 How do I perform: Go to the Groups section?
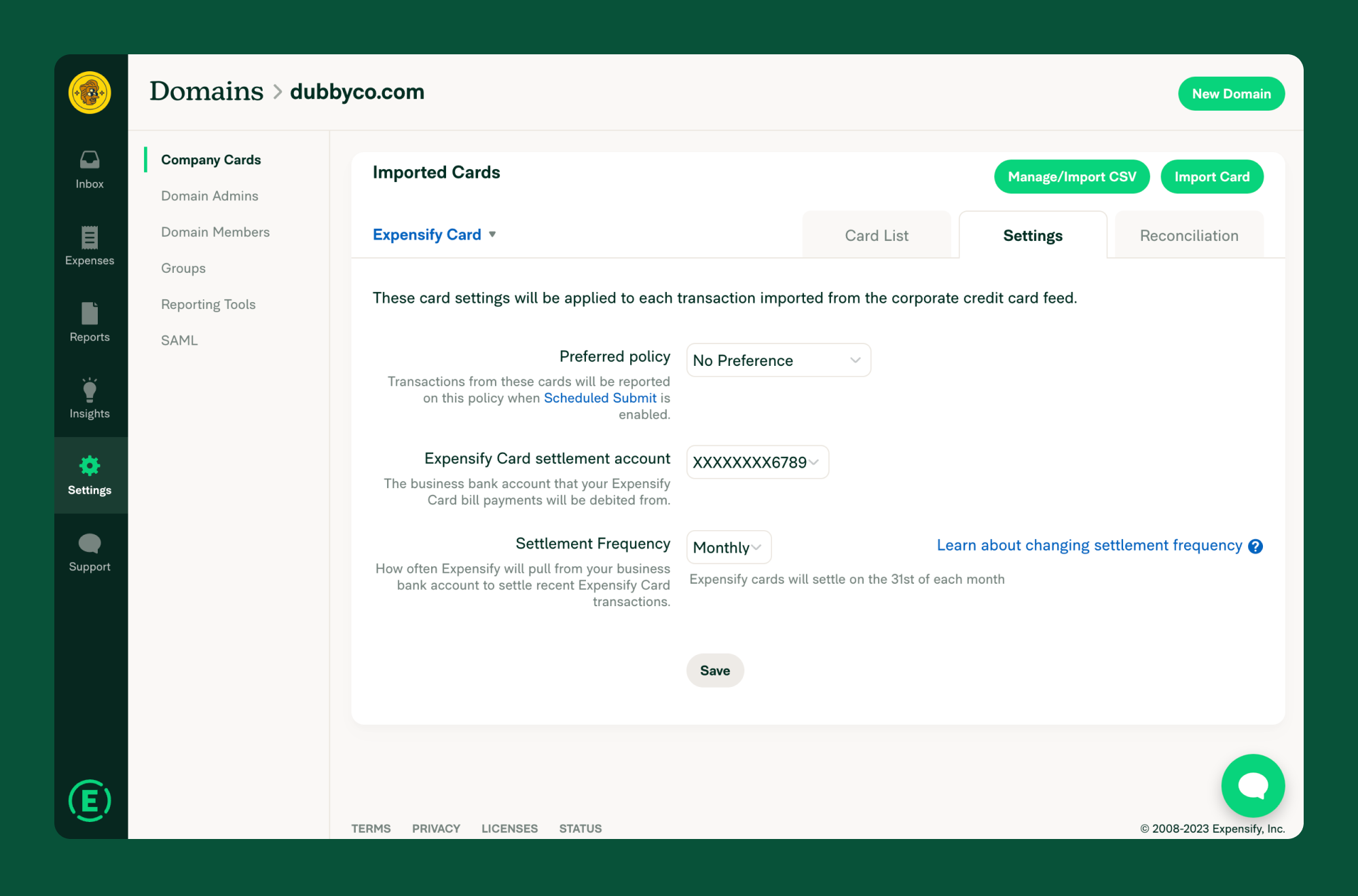(183, 268)
